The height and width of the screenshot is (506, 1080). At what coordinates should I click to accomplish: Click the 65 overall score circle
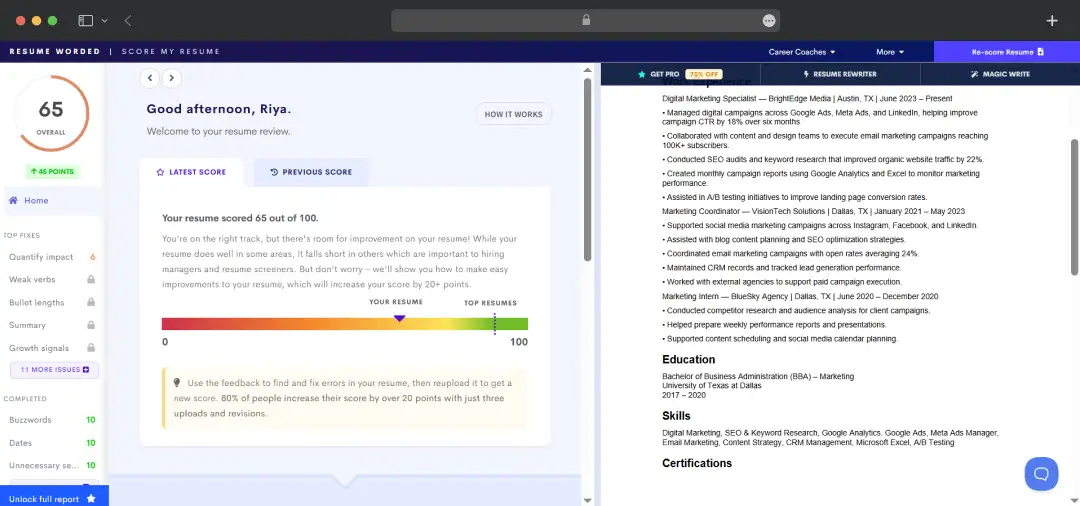coord(51,114)
